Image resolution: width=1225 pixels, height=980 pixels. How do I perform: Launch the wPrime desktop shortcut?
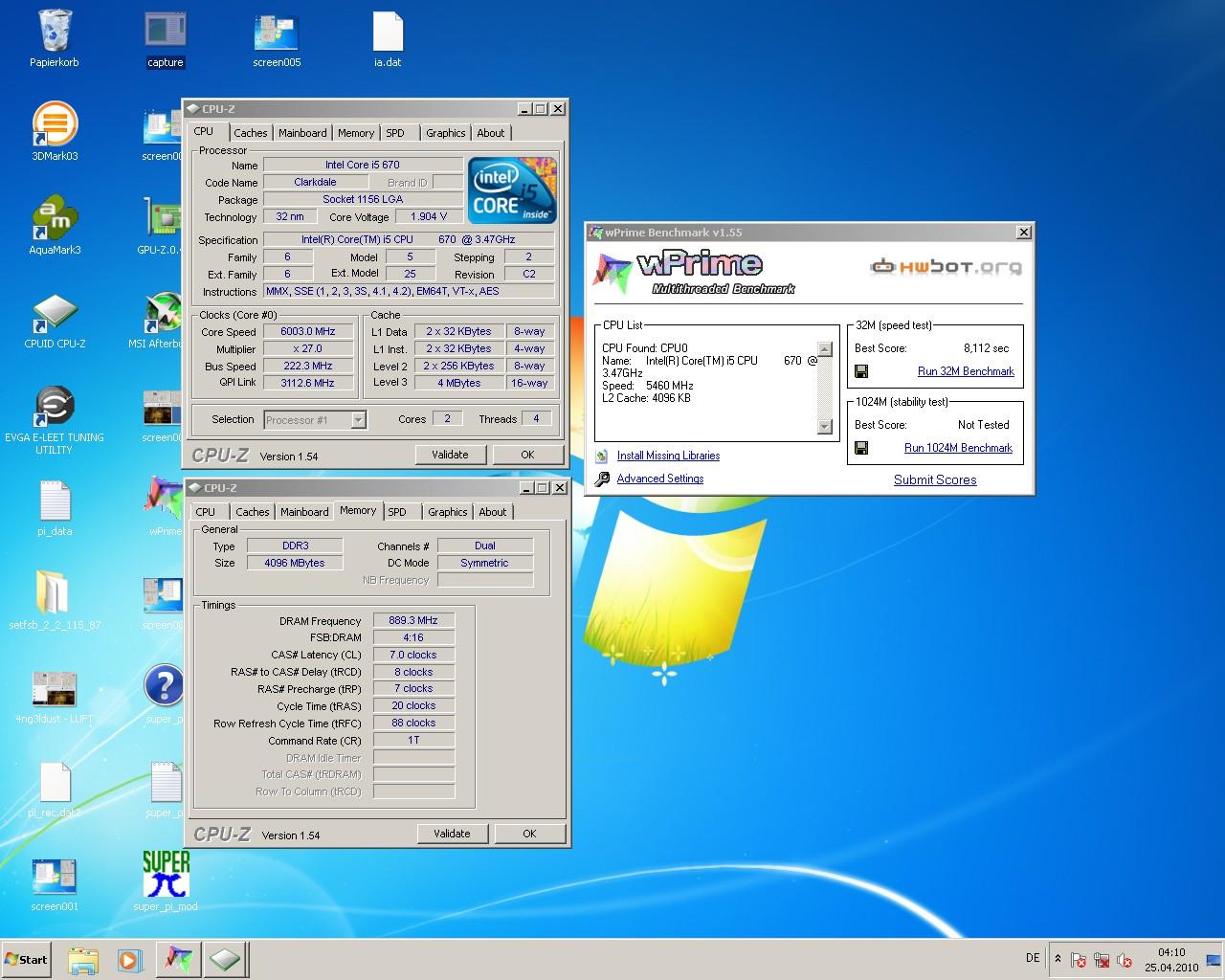[x=164, y=505]
